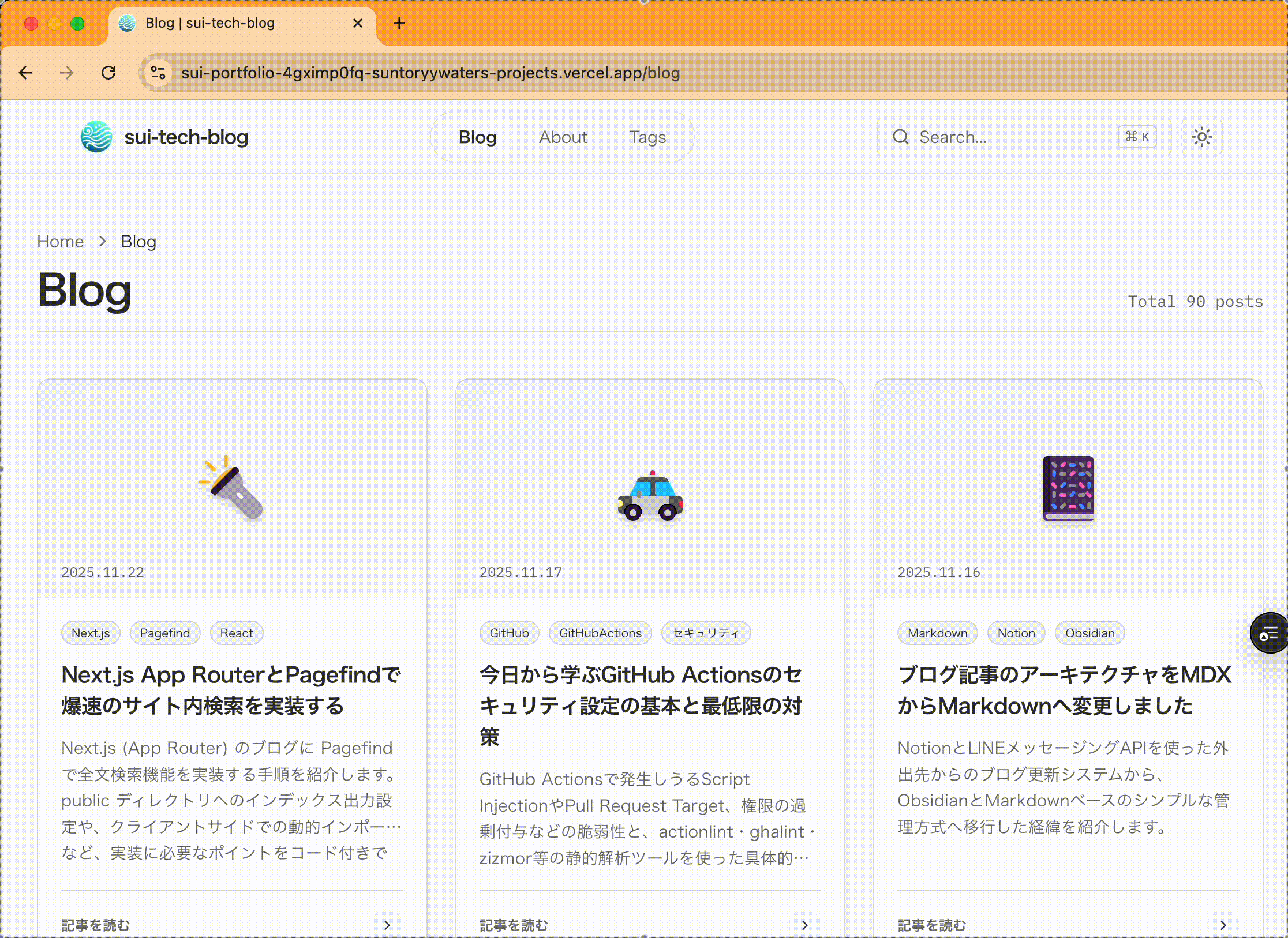This screenshot has width=1288, height=938.
Task: Open the GitHub Actions security article title
Action: click(x=641, y=705)
